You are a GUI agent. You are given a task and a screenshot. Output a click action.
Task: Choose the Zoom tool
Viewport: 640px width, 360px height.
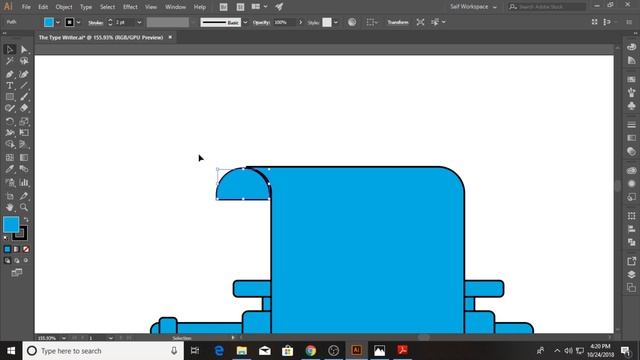(x=24, y=207)
